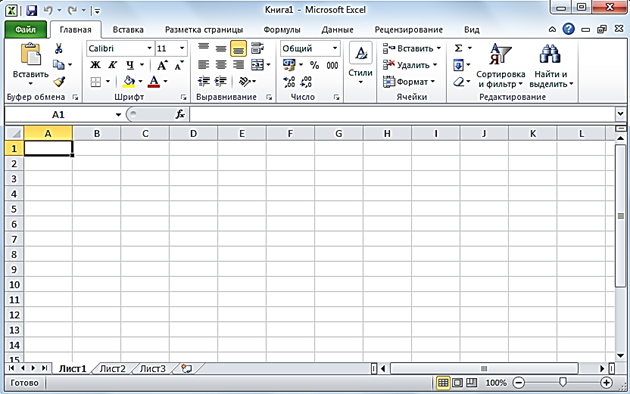Switch to Рецензирование tab

[409, 30]
